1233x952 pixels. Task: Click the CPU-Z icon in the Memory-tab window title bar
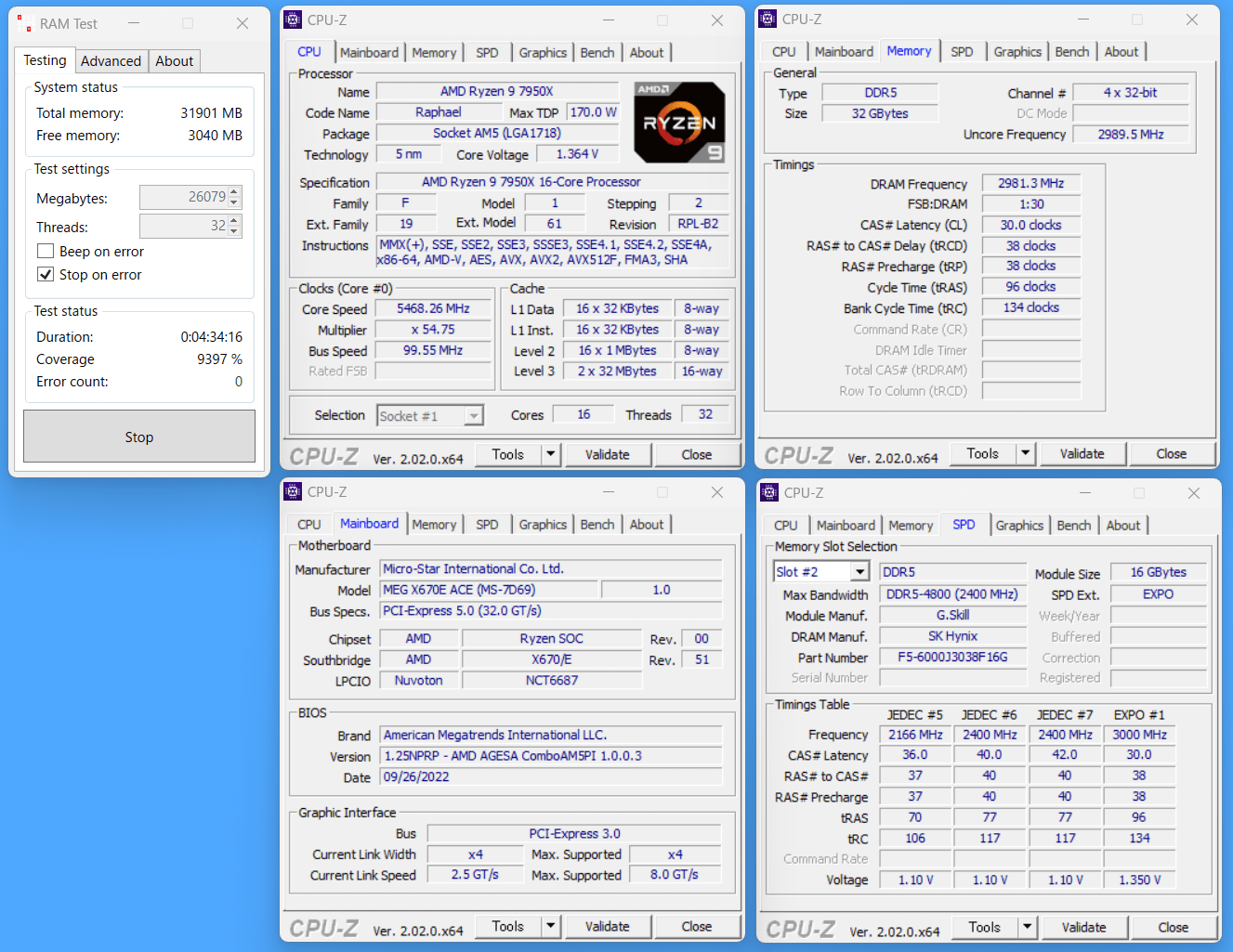pos(767,19)
